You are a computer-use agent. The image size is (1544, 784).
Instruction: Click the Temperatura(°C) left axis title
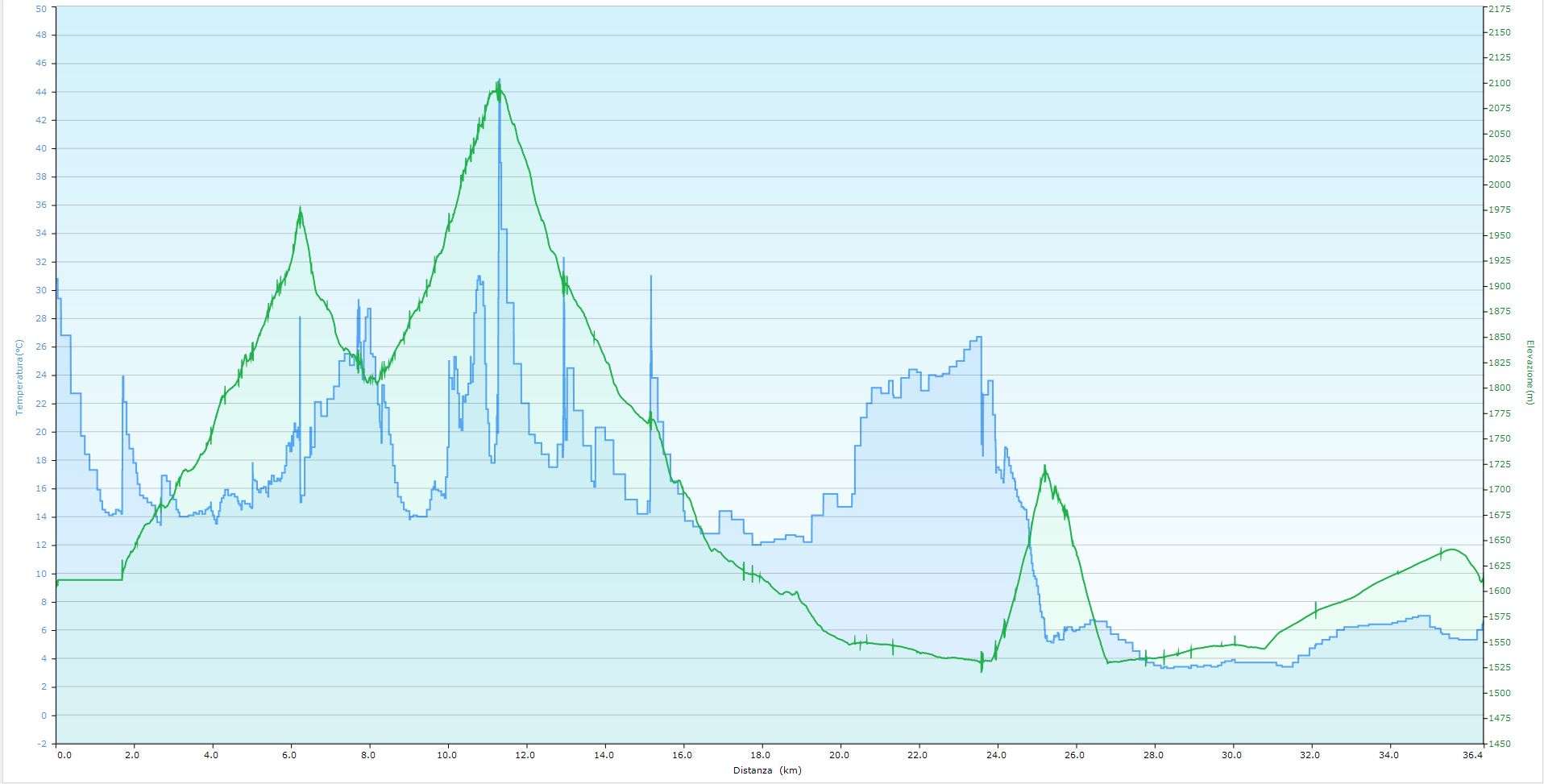click(x=19, y=377)
